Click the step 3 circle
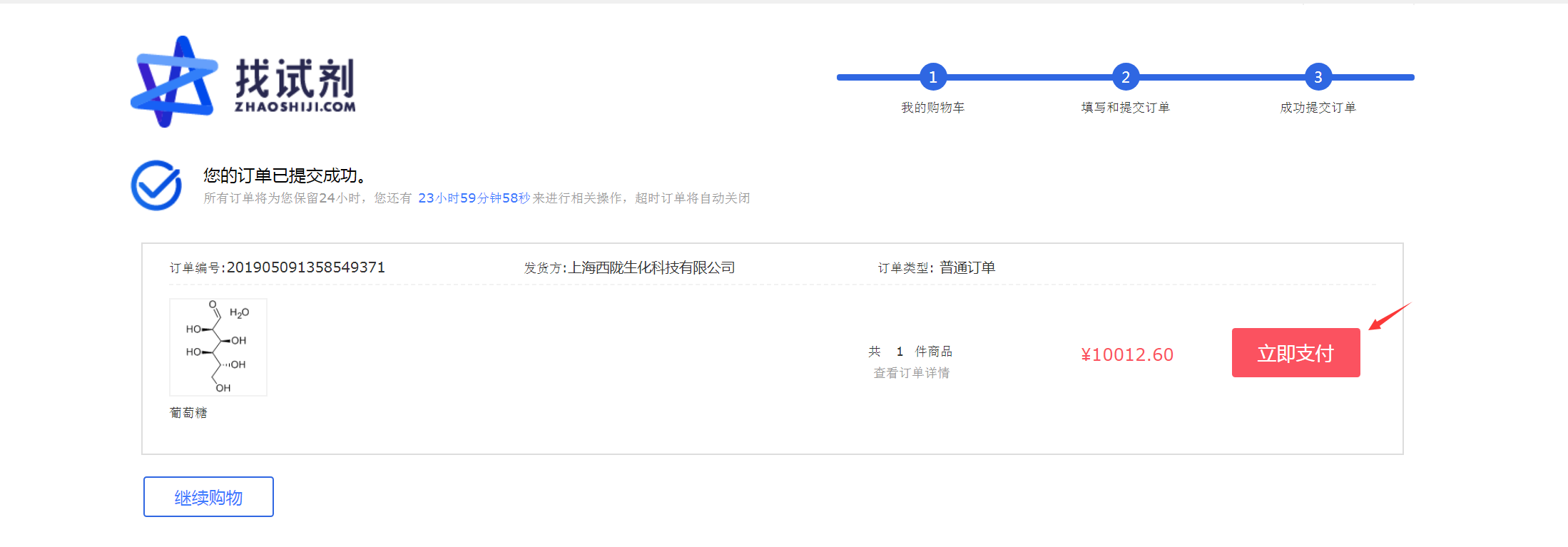The width and height of the screenshot is (1568, 547). click(1318, 77)
